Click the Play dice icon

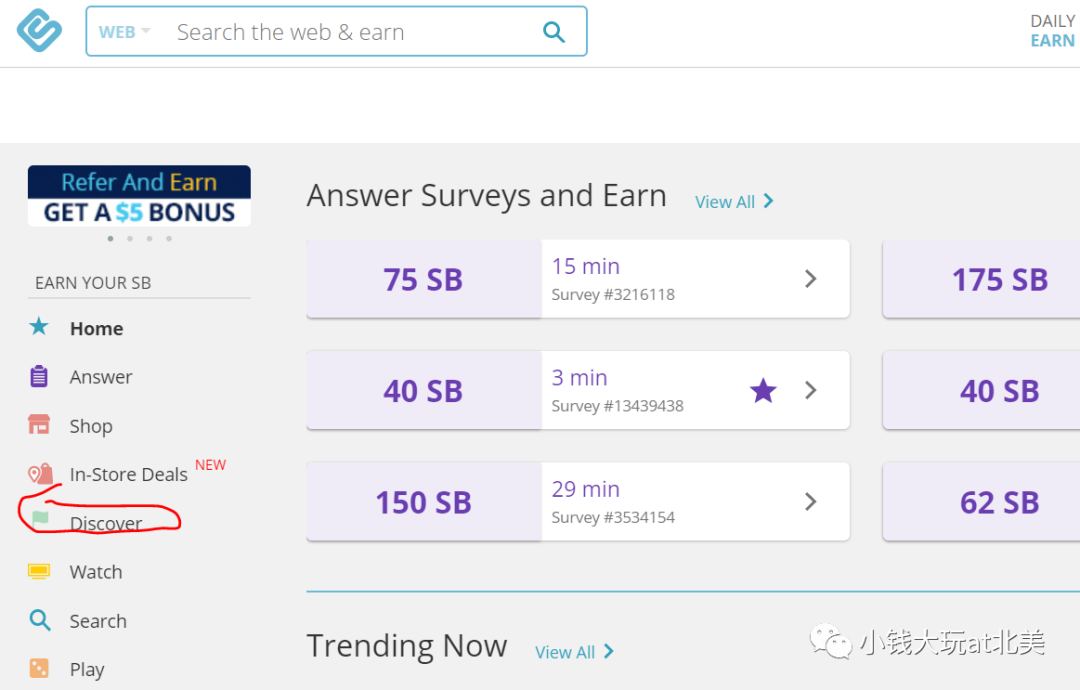click(x=39, y=669)
